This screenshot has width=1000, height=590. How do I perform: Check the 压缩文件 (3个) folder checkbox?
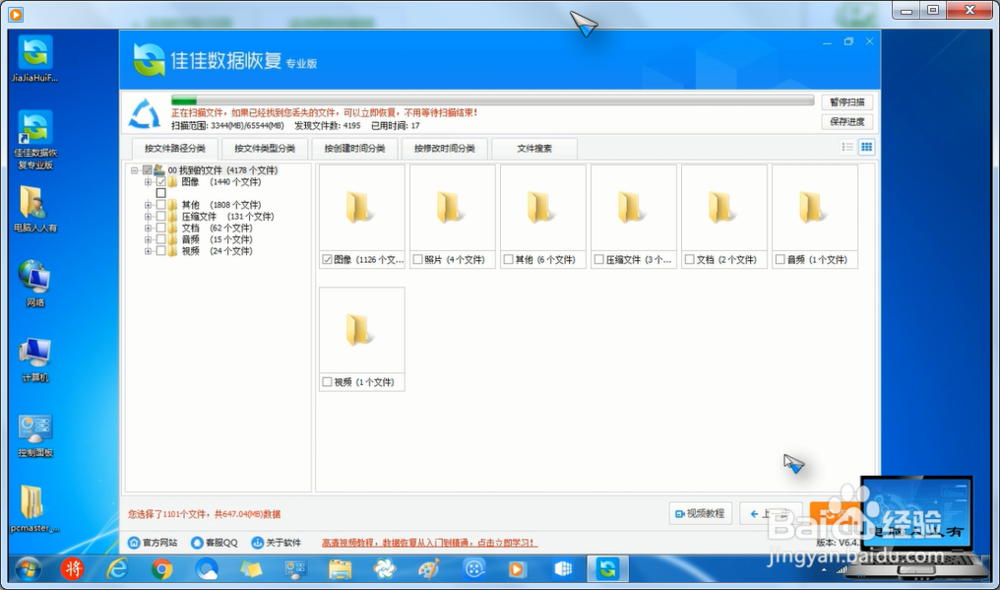click(599, 260)
